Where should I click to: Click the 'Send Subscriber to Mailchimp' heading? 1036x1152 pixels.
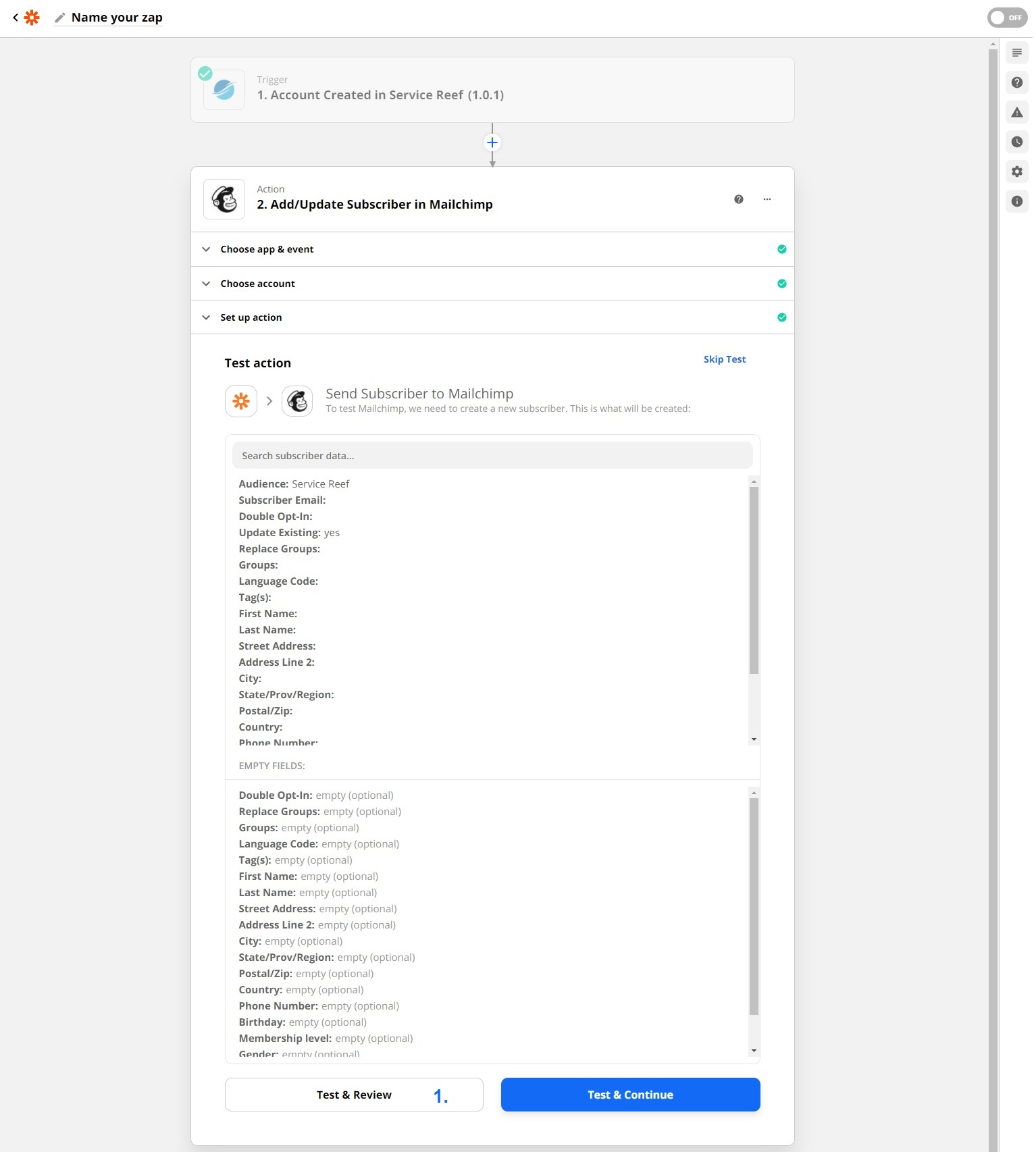tap(419, 394)
